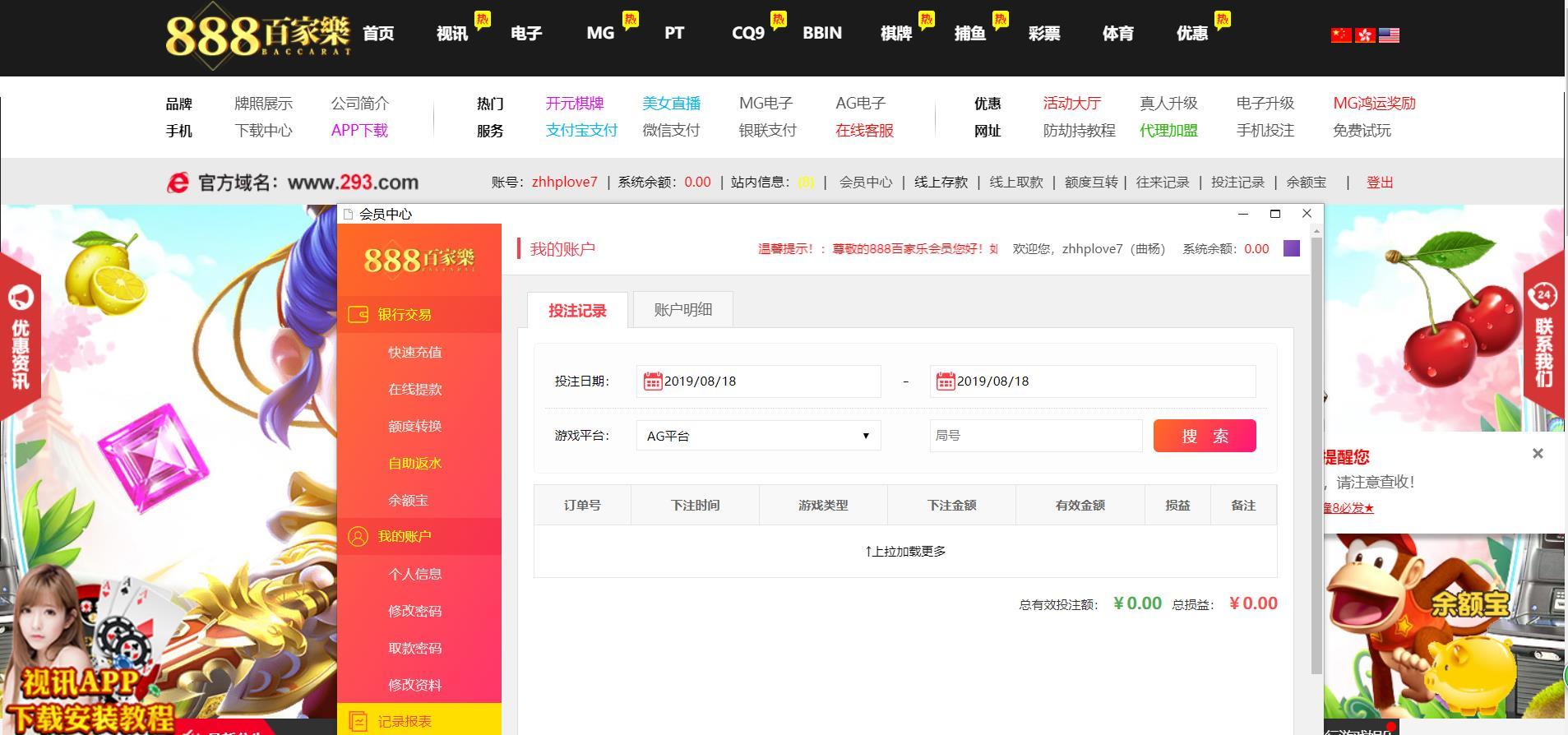This screenshot has height=735, width=1568.
Task: Open 投注记录 link in account bar
Action: (1237, 183)
